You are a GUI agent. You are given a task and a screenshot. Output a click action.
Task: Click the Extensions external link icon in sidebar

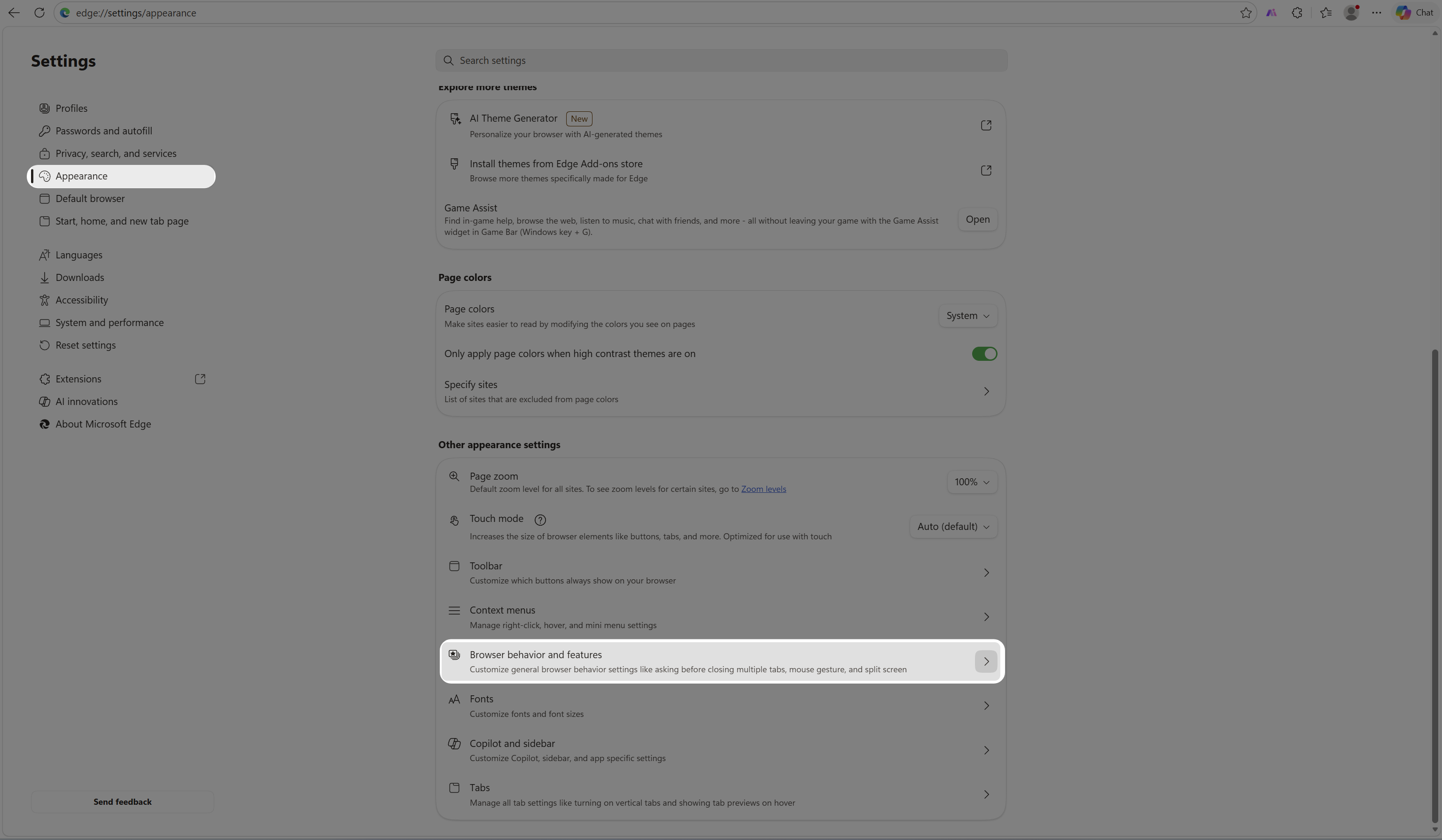(200, 379)
